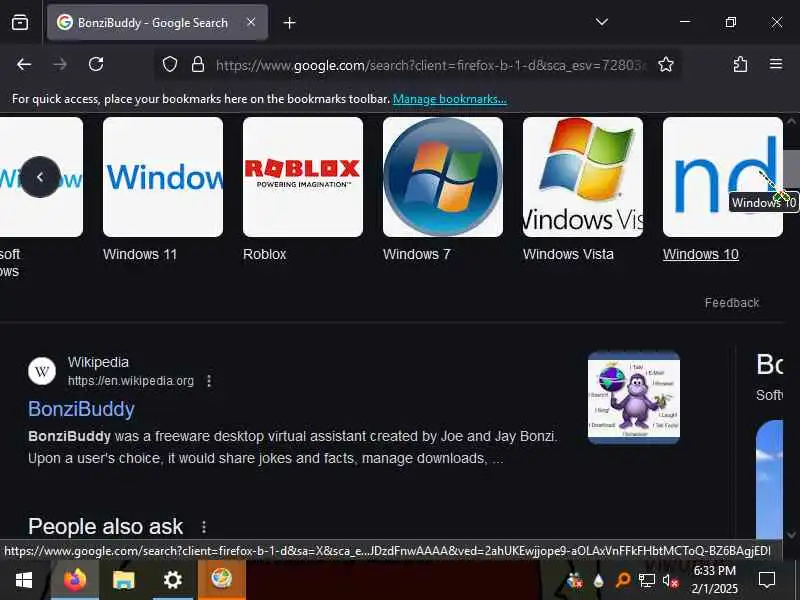Click the Windows 11 label text
Viewport: 800px width, 600px height.
(x=140, y=254)
